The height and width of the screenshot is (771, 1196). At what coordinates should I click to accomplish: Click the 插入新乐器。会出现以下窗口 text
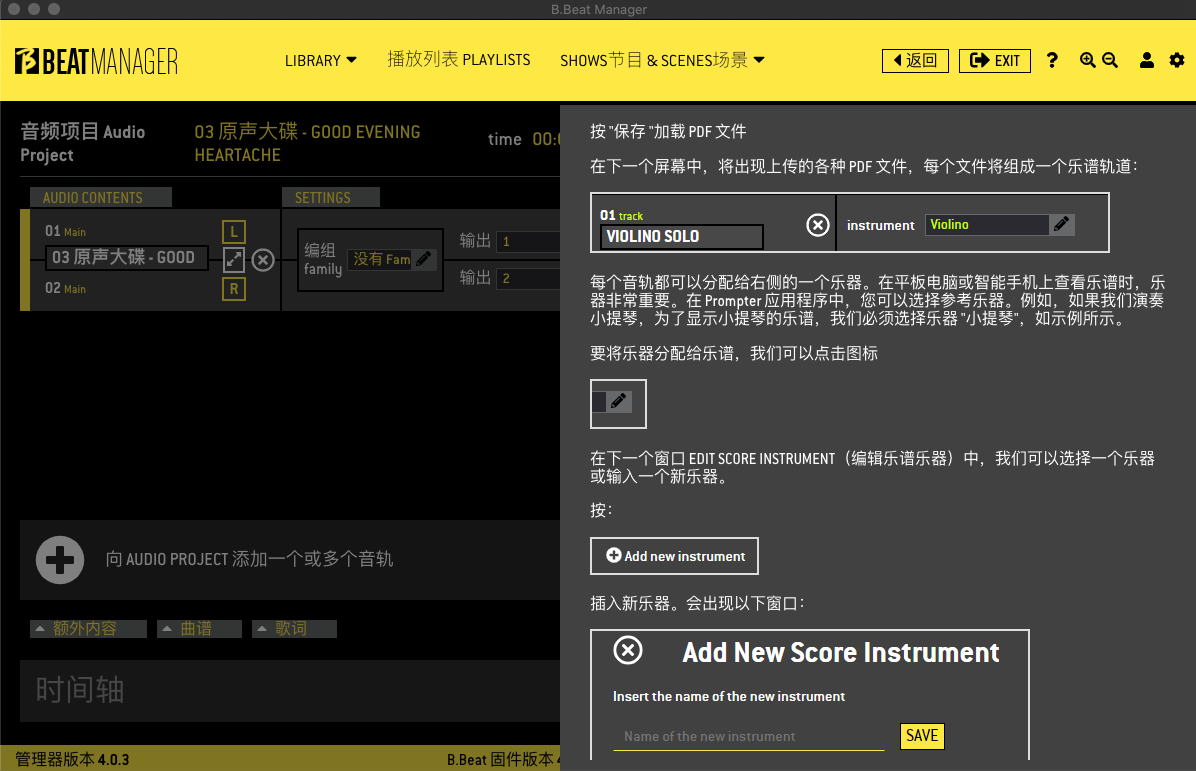tap(697, 603)
